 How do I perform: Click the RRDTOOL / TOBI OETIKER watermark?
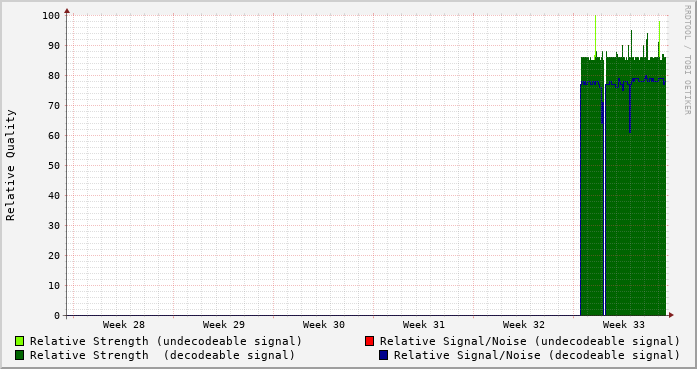[687, 60]
